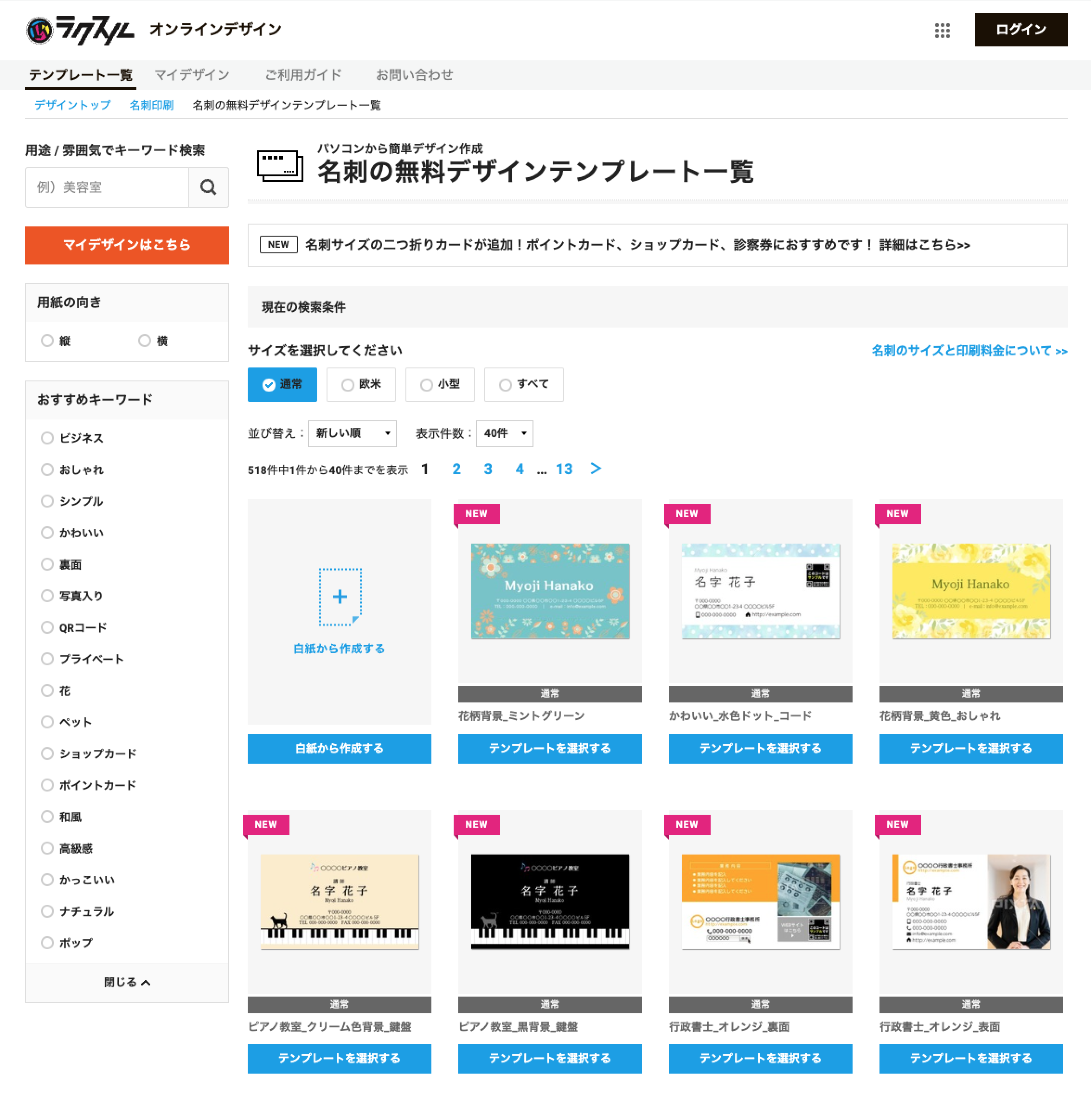Image resolution: width=1091 pixels, height=1120 pixels.
Task: Click the blank page plus icon
Action: pyautogui.click(x=340, y=597)
